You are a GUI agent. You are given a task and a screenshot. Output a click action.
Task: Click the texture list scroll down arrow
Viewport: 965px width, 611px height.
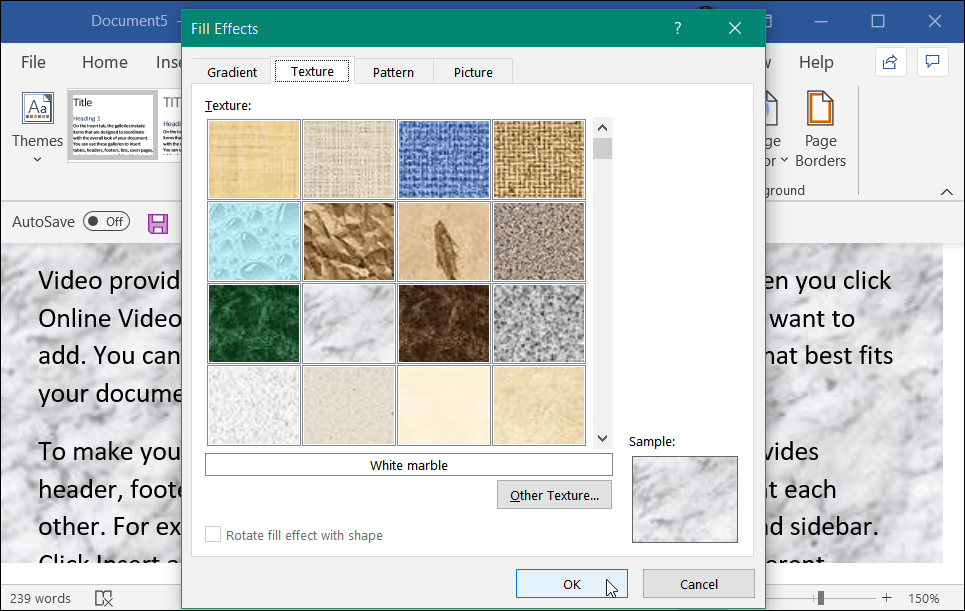603,438
